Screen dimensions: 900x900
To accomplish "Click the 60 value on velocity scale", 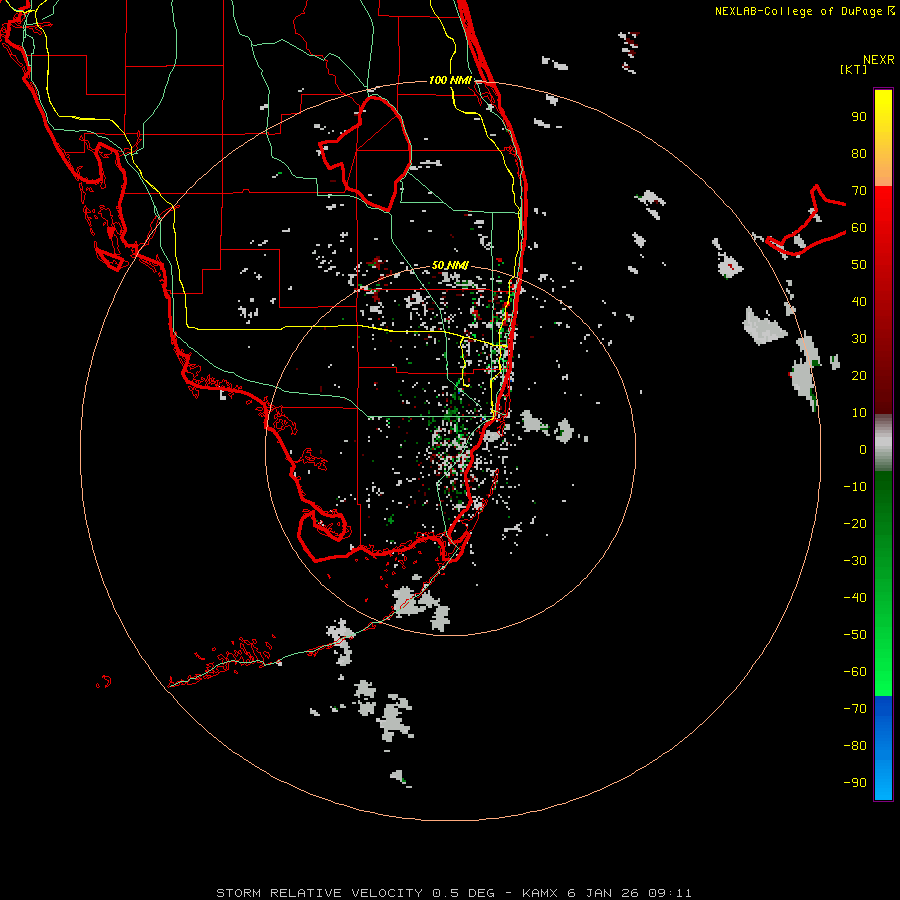I will (859, 227).
